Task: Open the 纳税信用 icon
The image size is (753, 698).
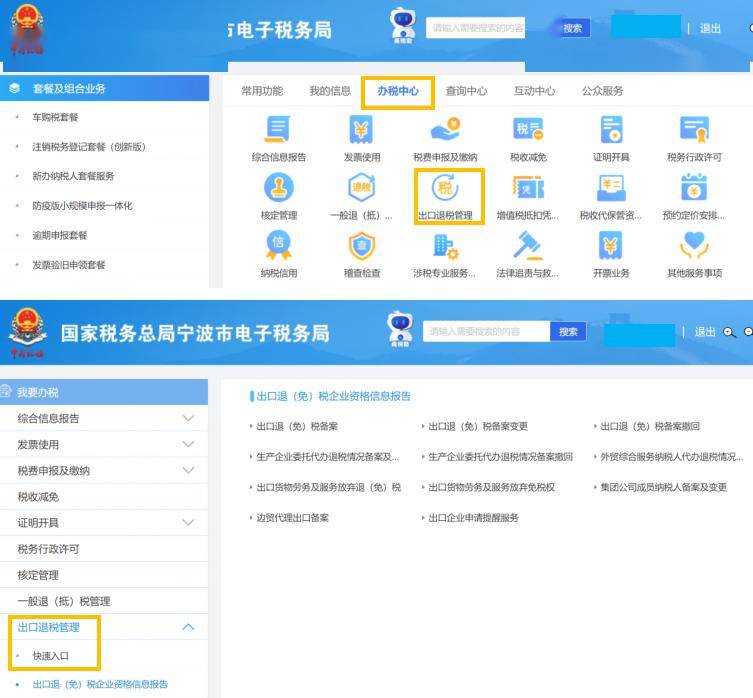Action: click(279, 246)
